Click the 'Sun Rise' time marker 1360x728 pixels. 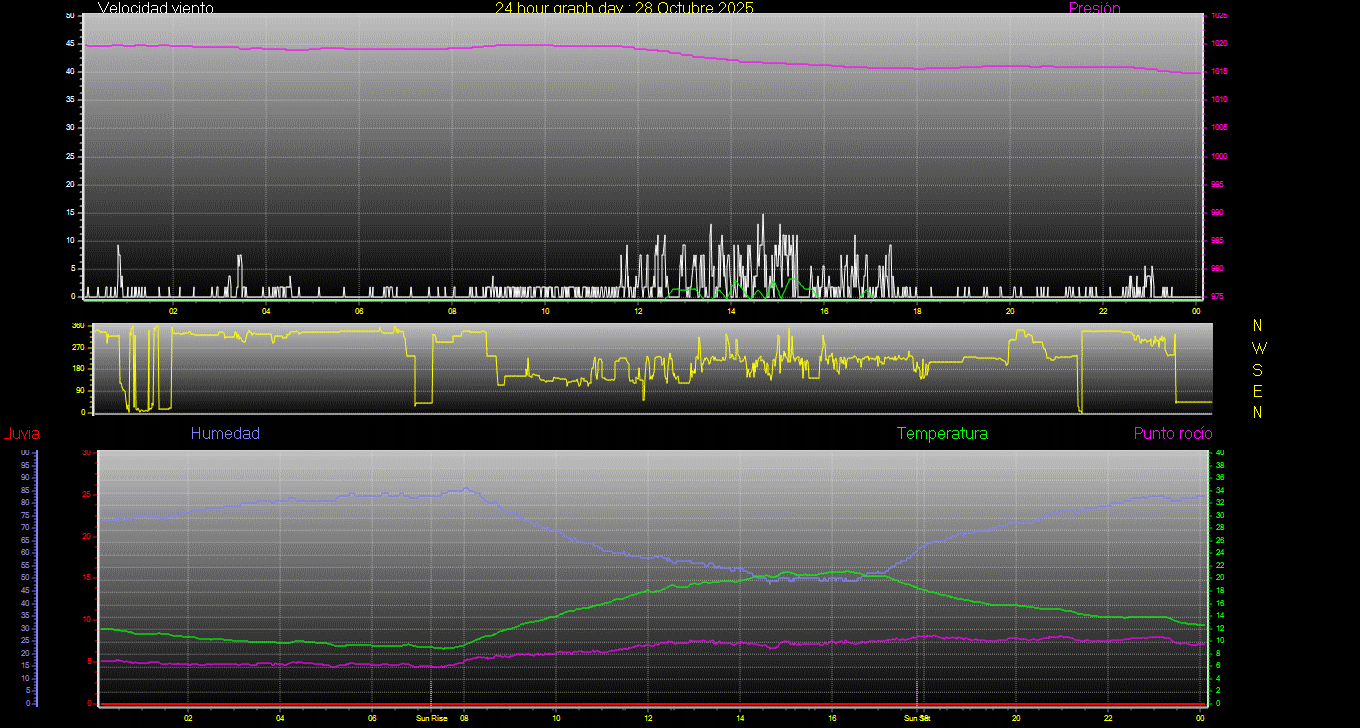432,718
